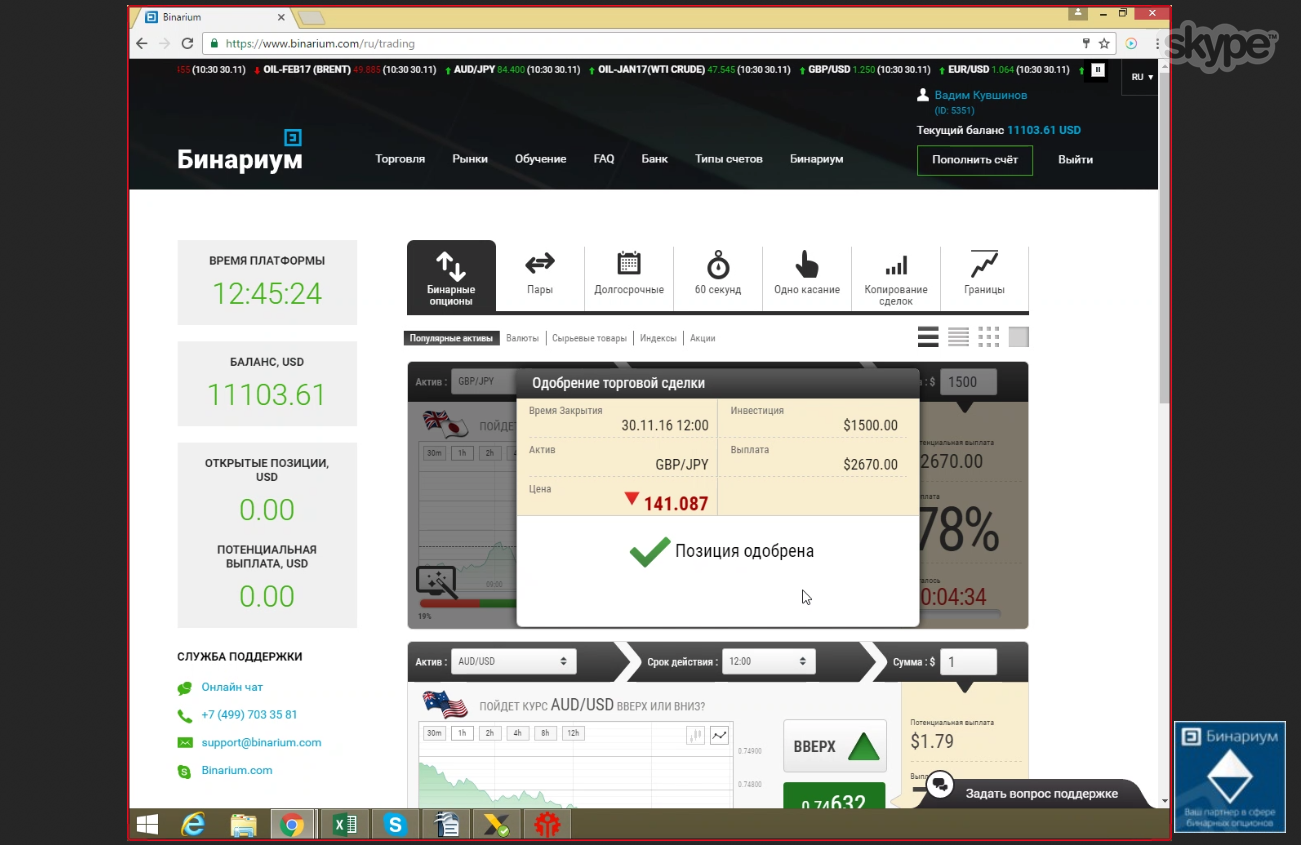The height and width of the screenshot is (845, 1301).
Task: Select the single large tile view icon
Action: click(1018, 337)
